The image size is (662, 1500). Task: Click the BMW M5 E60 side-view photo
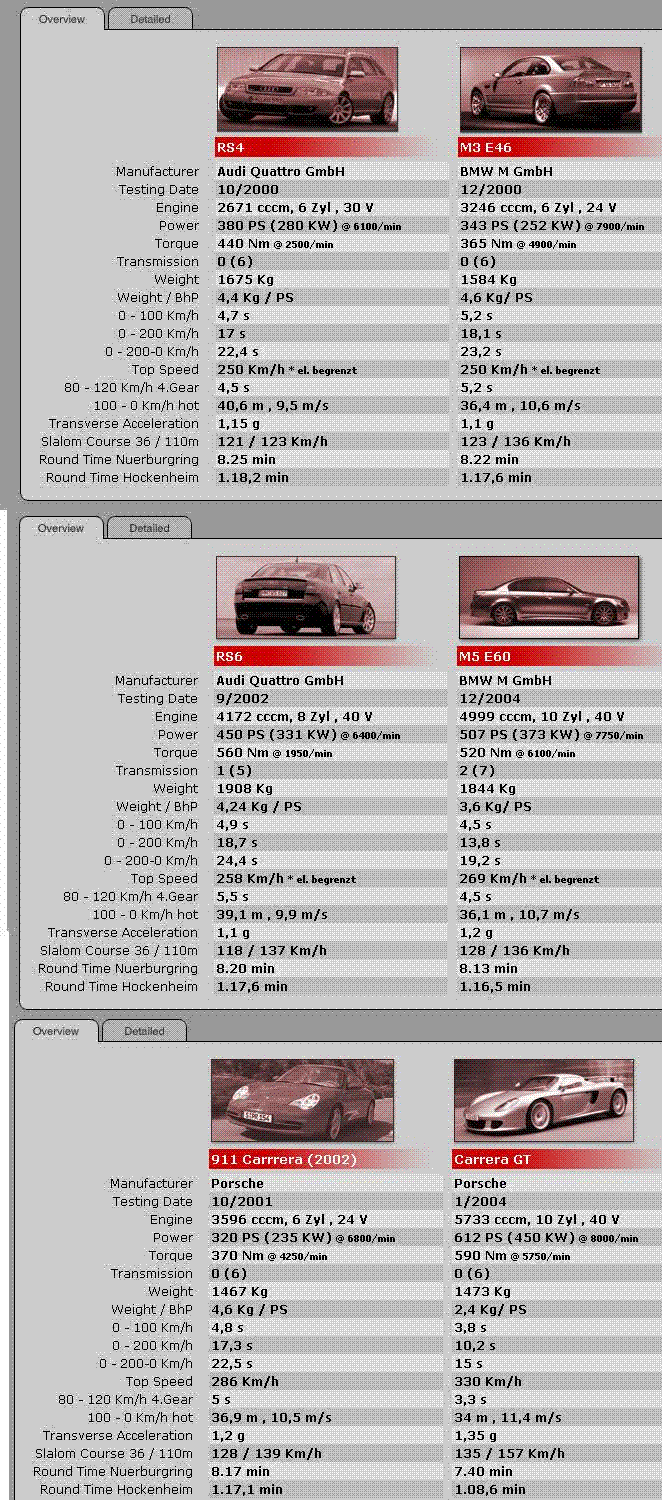coord(549,599)
